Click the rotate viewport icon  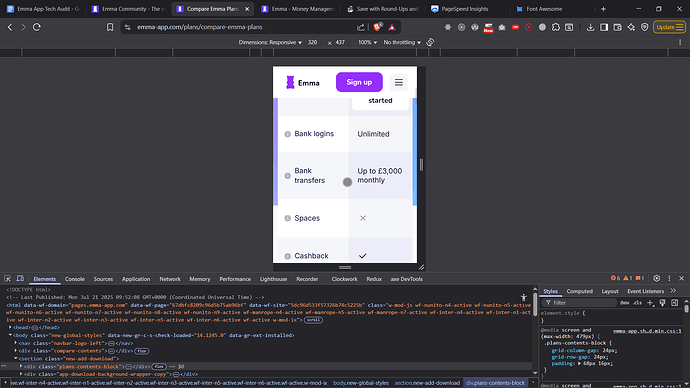[430, 42]
